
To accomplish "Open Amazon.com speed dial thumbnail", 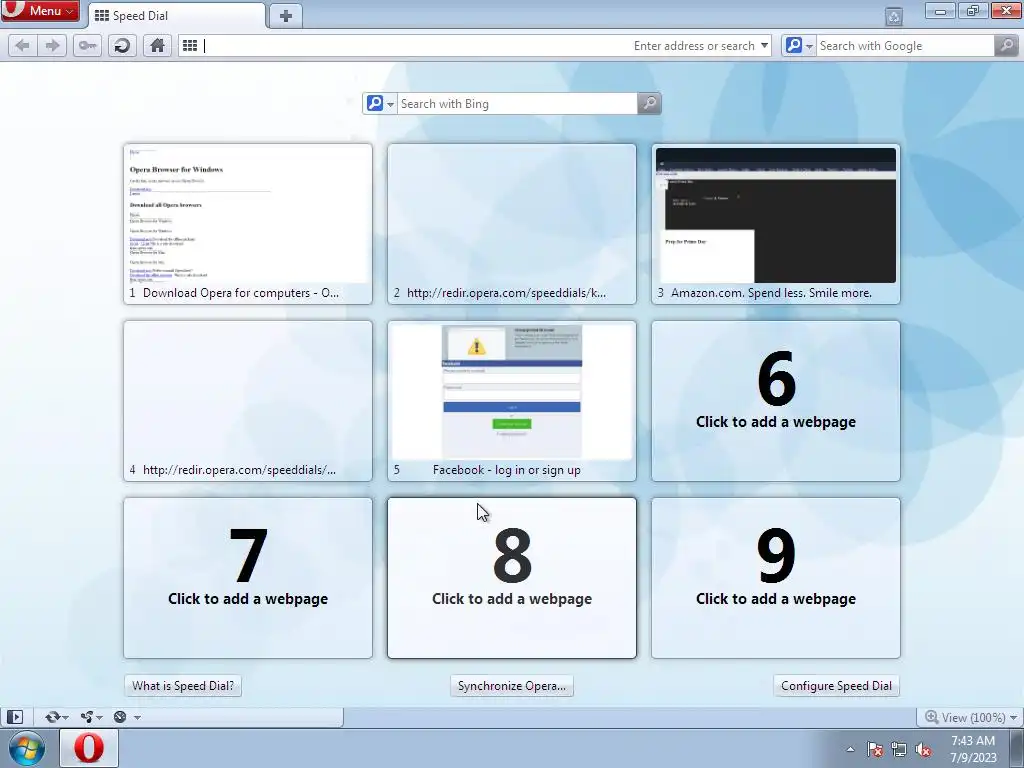I will click(x=776, y=224).
